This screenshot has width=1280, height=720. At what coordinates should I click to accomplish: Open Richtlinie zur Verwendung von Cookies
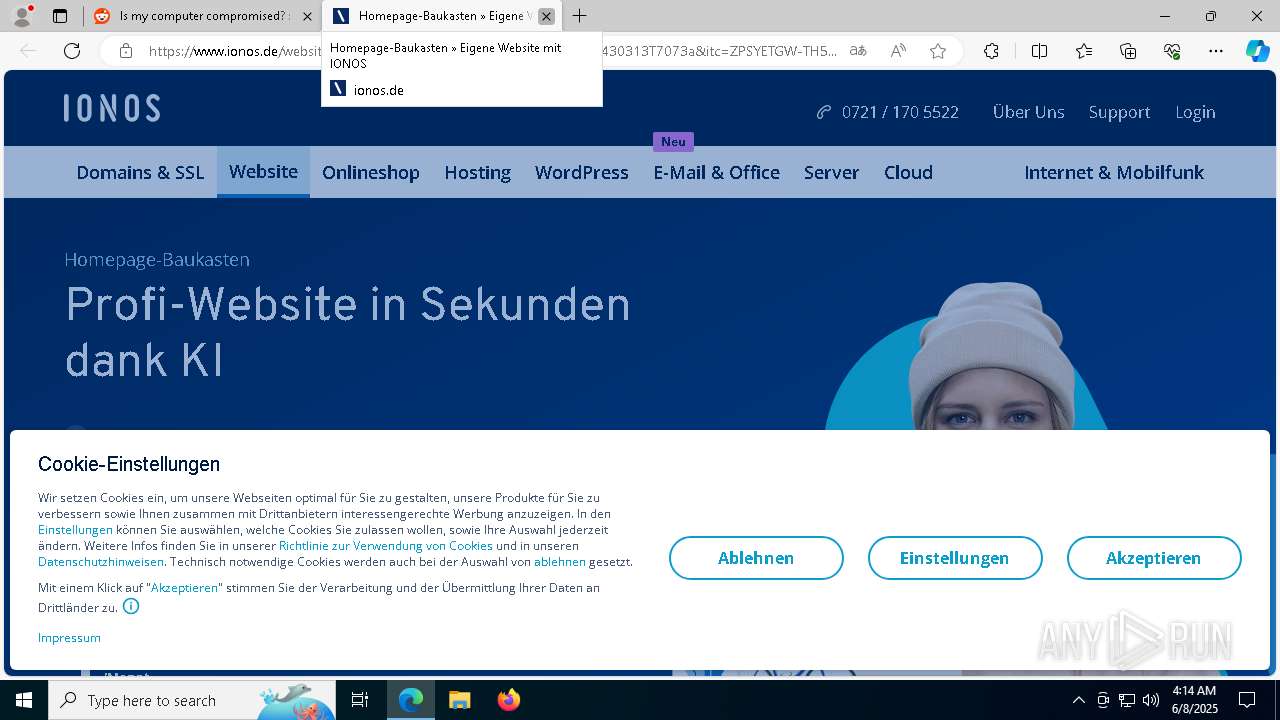coord(386,545)
